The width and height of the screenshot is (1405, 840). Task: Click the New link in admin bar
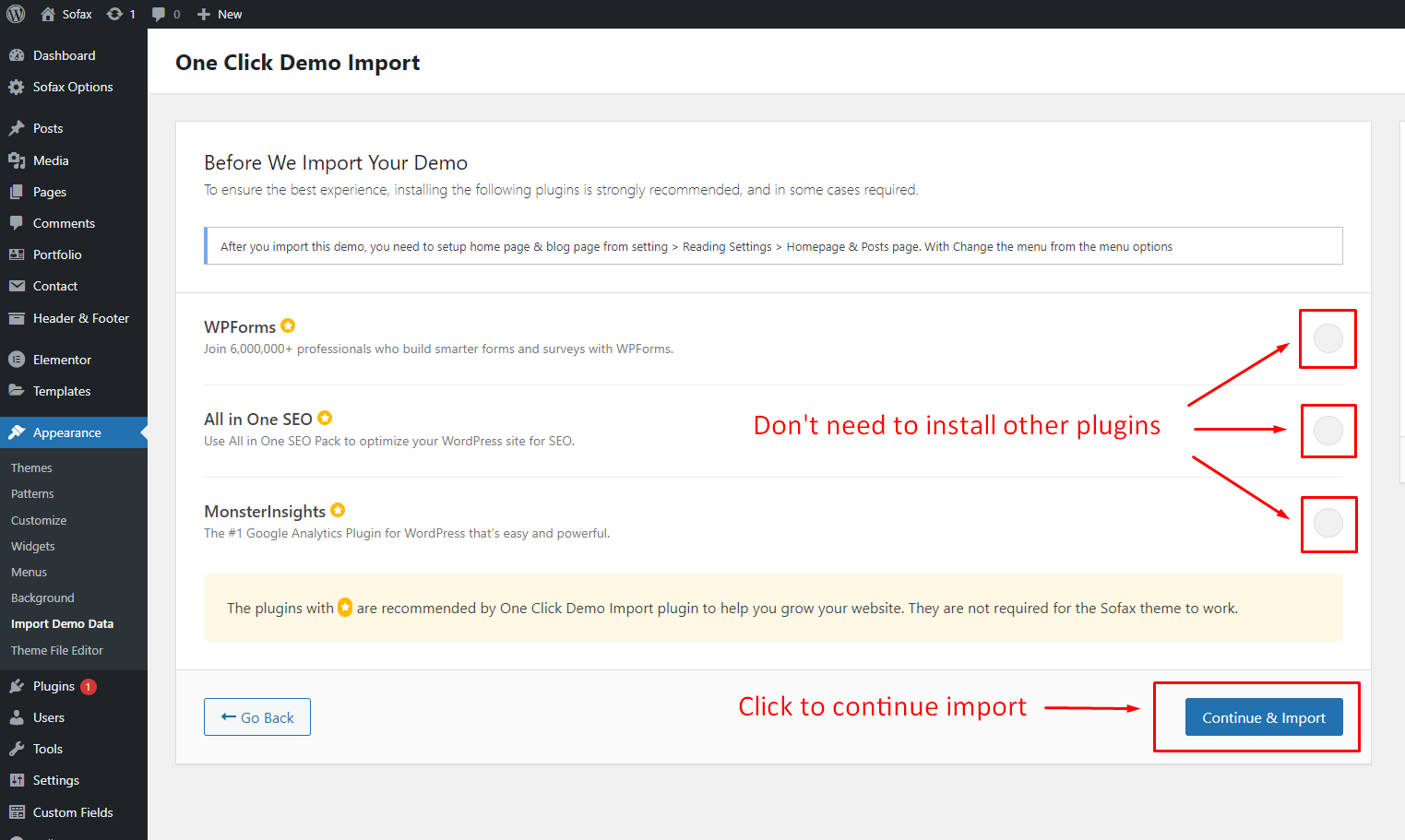coord(230,14)
